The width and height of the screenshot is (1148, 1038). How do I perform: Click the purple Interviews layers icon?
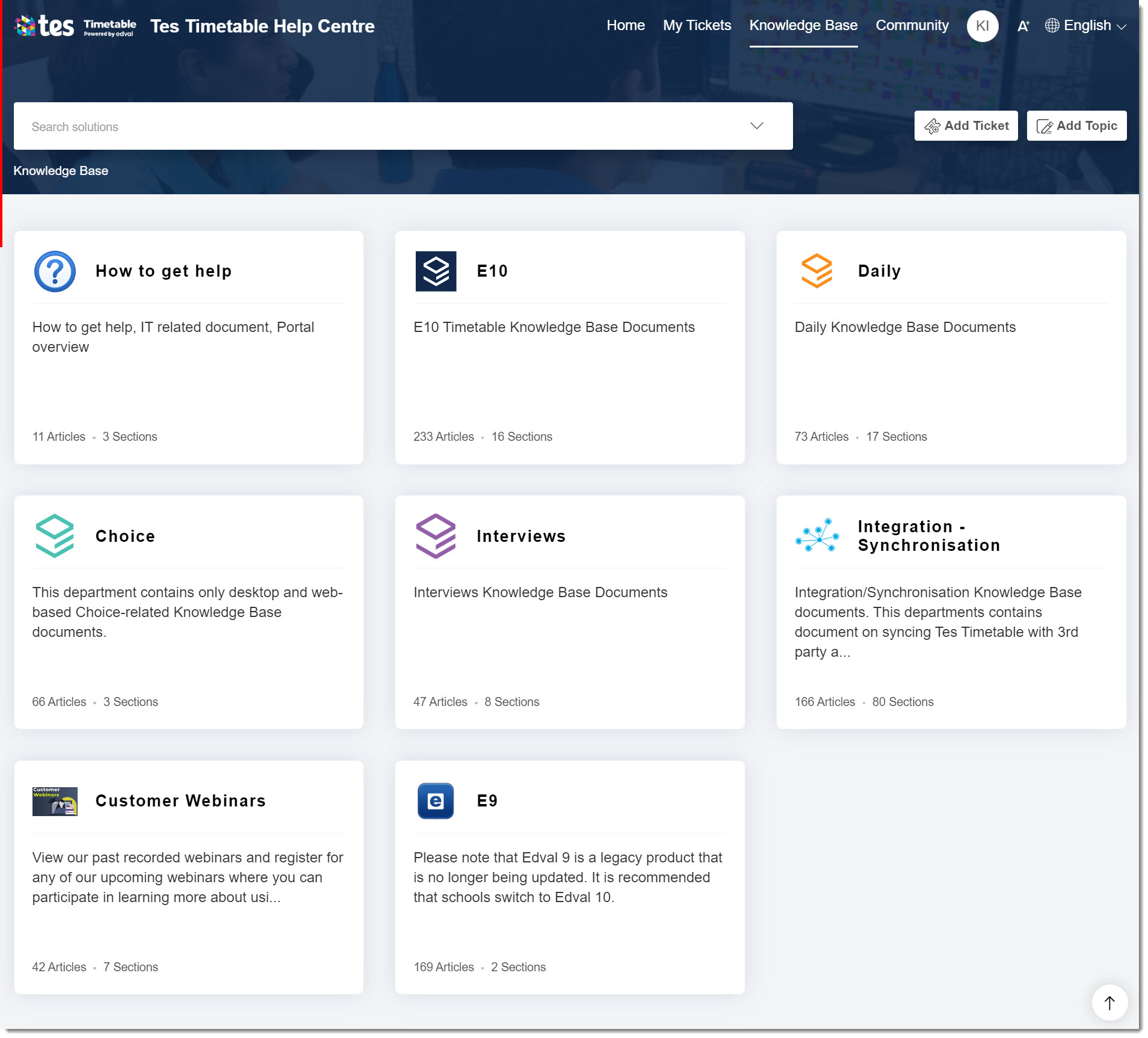[436, 536]
